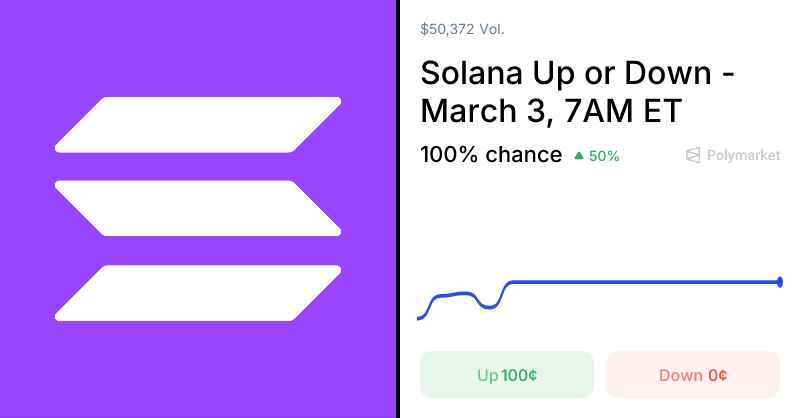Click the green up-arrow triangle icon
Screen dimensions: 800x418
(x=579, y=156)
